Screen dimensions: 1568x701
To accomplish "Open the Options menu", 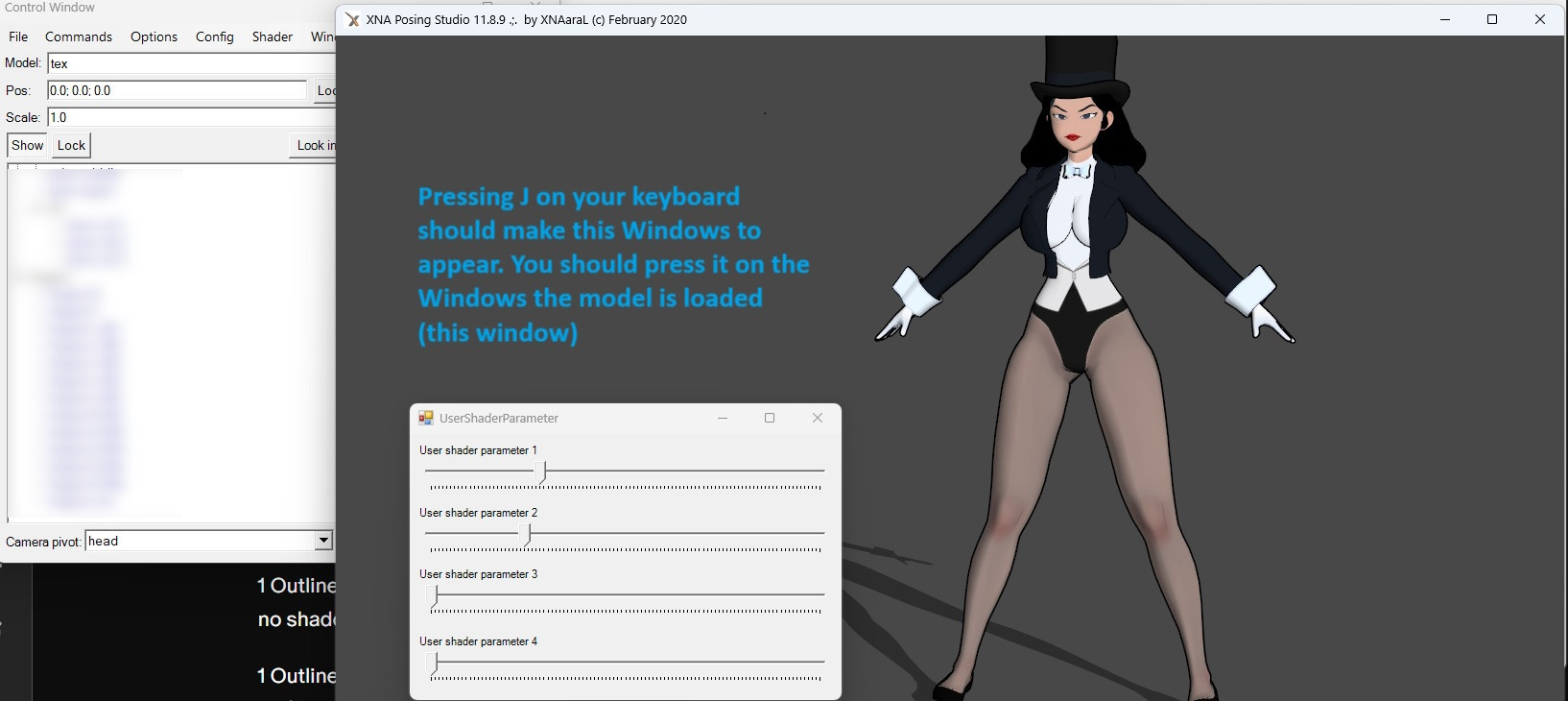I will [154, 36].
